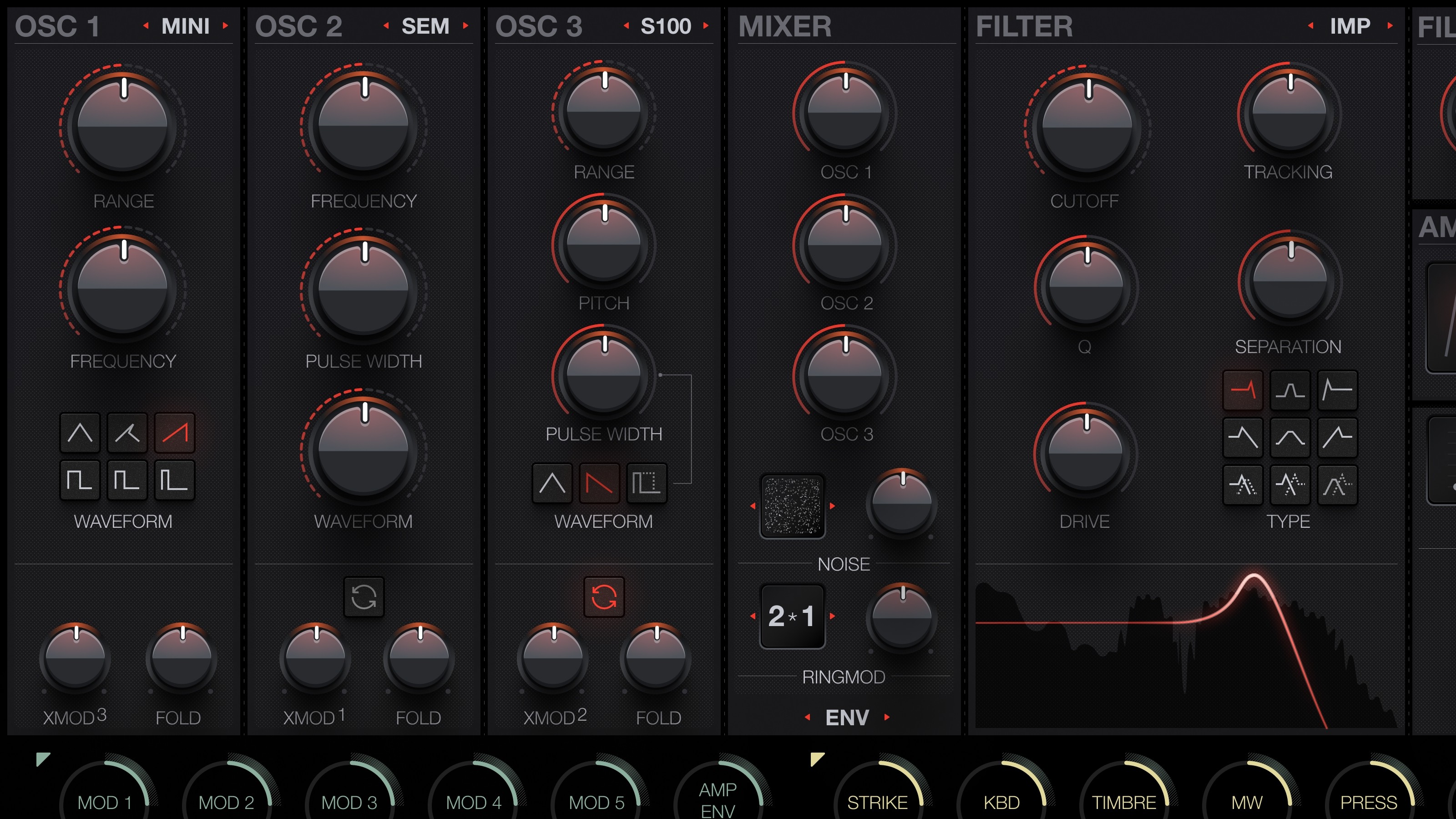Viewport: 1456px width, 819px height.
Task: Disable OSC 3 sync toggle
Action: 604,597
